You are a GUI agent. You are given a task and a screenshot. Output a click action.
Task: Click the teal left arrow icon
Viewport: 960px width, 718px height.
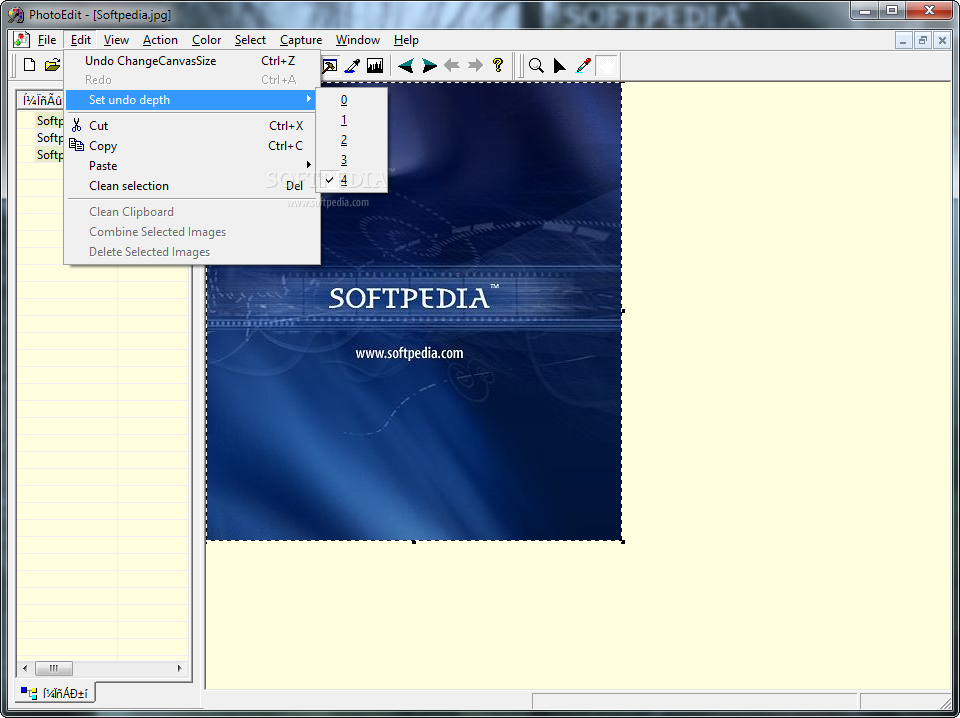(x=405, y=65)
